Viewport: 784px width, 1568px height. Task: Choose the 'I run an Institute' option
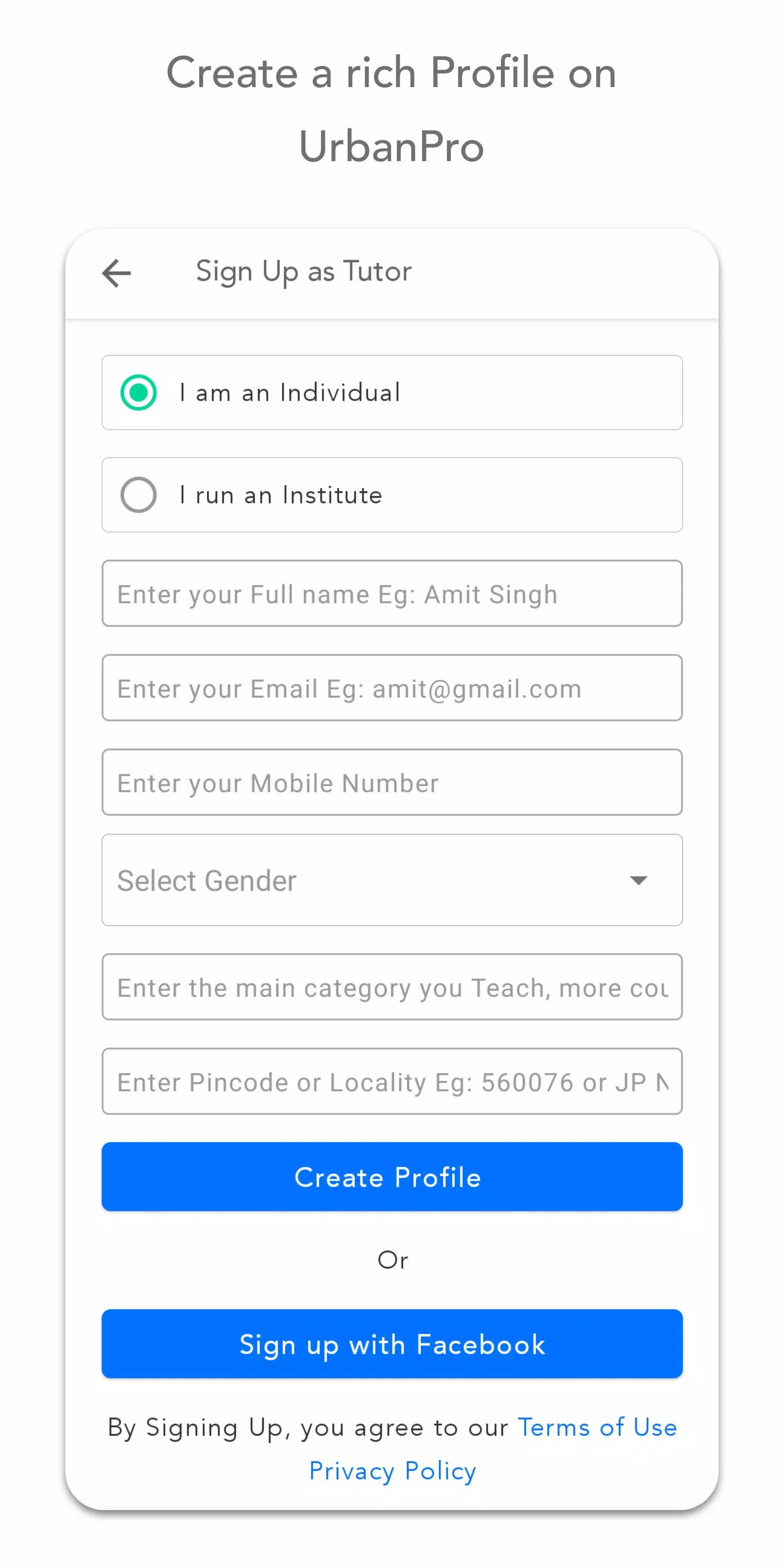(x=392, y=495)
